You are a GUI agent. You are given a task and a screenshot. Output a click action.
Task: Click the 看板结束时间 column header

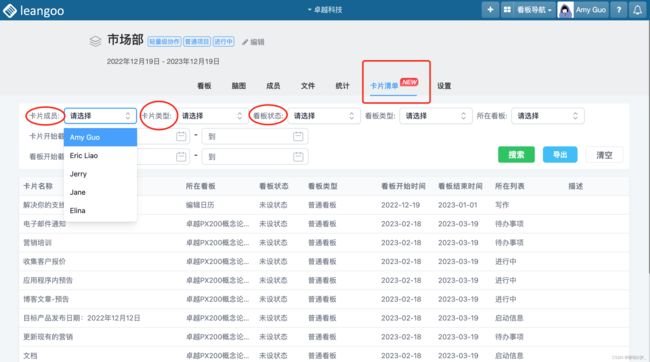point(460,186)
